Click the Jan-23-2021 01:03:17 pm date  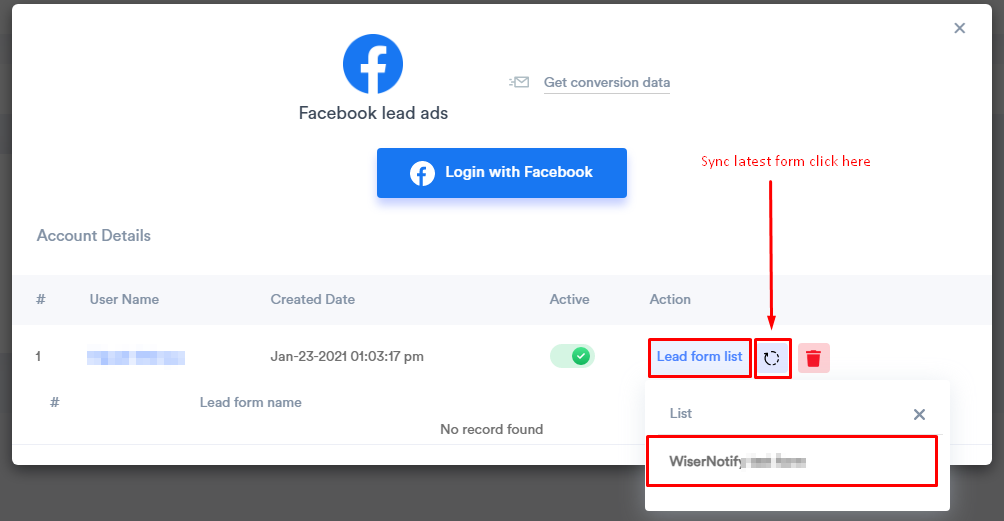pos(347,357)
